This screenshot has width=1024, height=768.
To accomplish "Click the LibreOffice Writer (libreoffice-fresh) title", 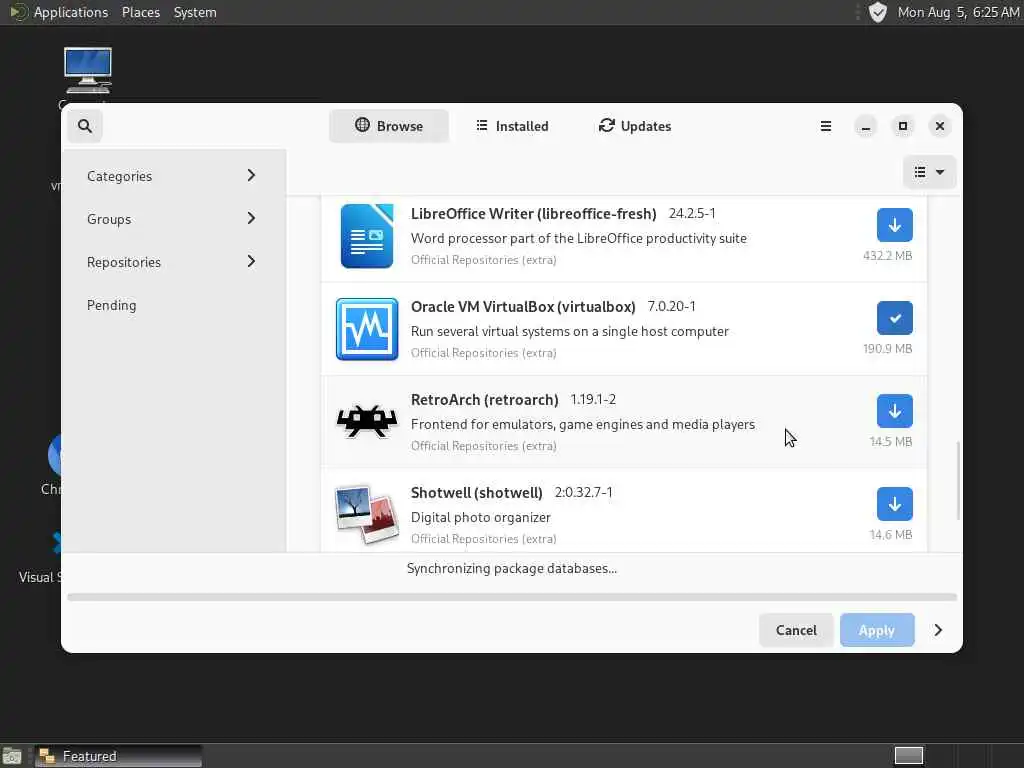I will 534,214.
